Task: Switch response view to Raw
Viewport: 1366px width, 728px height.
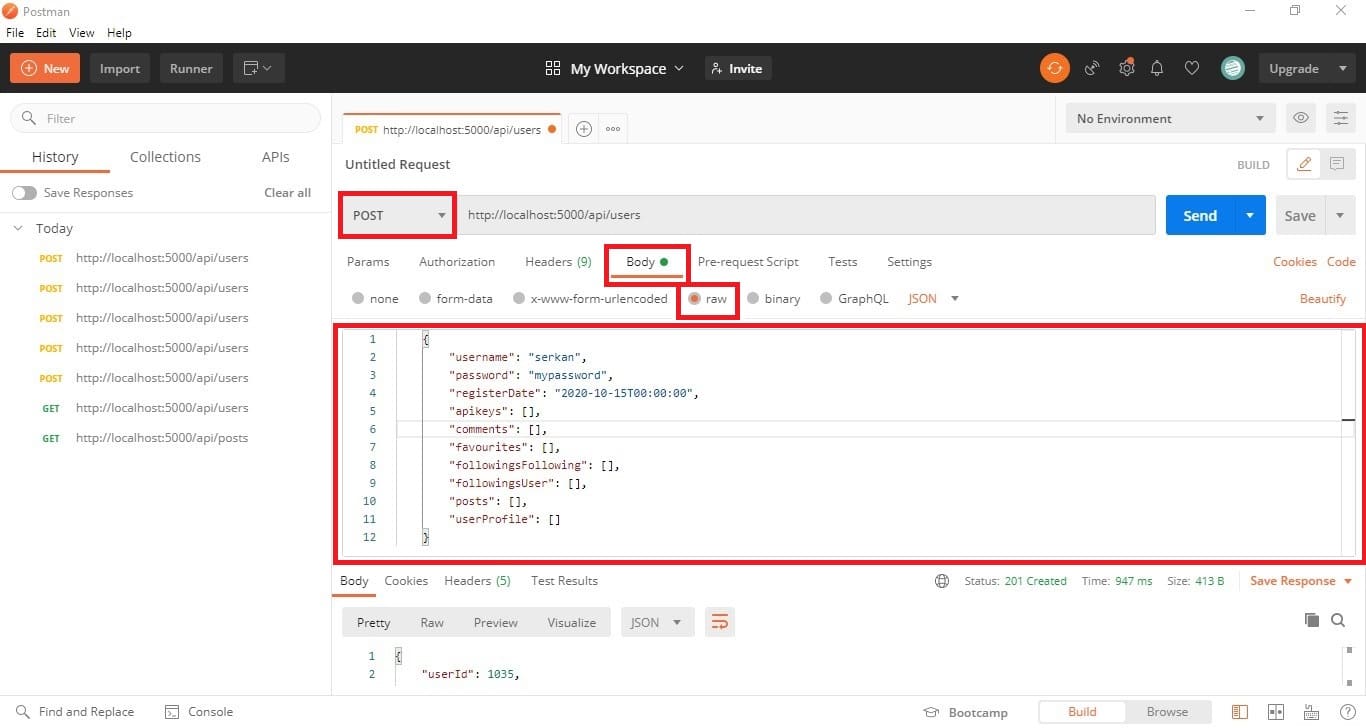Action: click(432, 622)
